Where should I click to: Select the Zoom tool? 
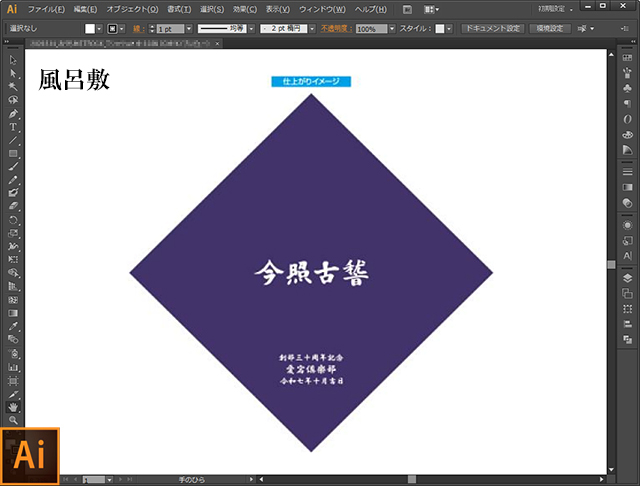[13, 420]
